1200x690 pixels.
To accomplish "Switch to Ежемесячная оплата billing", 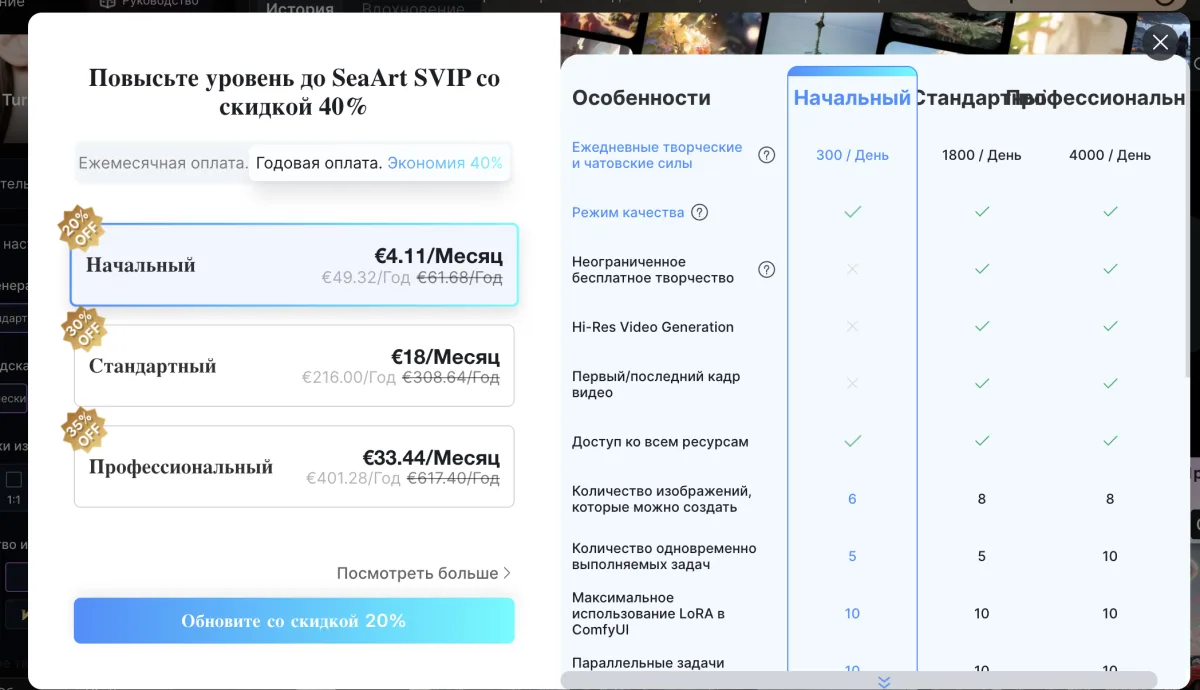I will coord(163,163).
